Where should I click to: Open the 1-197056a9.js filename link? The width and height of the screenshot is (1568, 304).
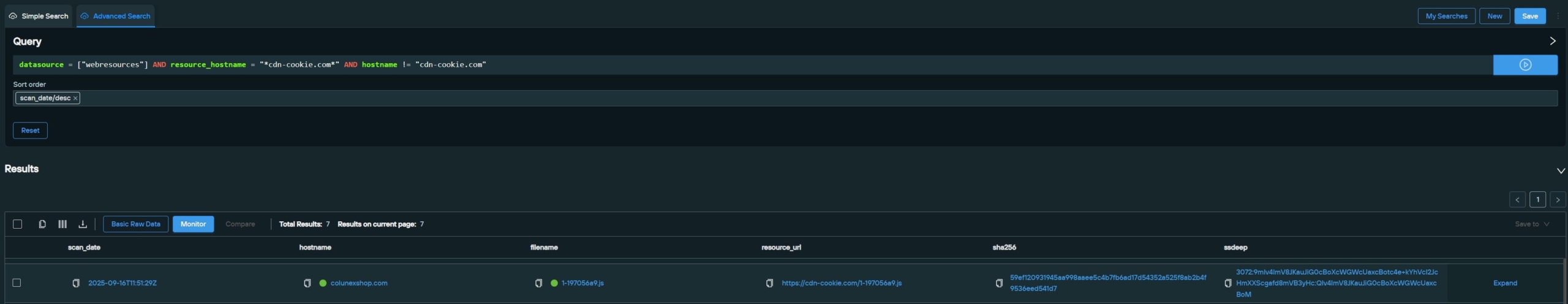[x=582, y=283]
